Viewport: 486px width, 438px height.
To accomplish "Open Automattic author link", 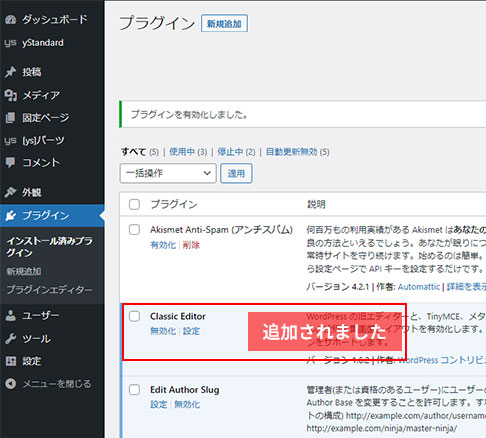I will (x=419, y=287).
